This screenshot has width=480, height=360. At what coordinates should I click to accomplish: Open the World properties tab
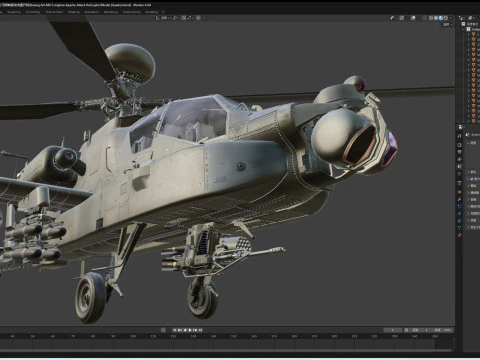(x=459, y=174)
